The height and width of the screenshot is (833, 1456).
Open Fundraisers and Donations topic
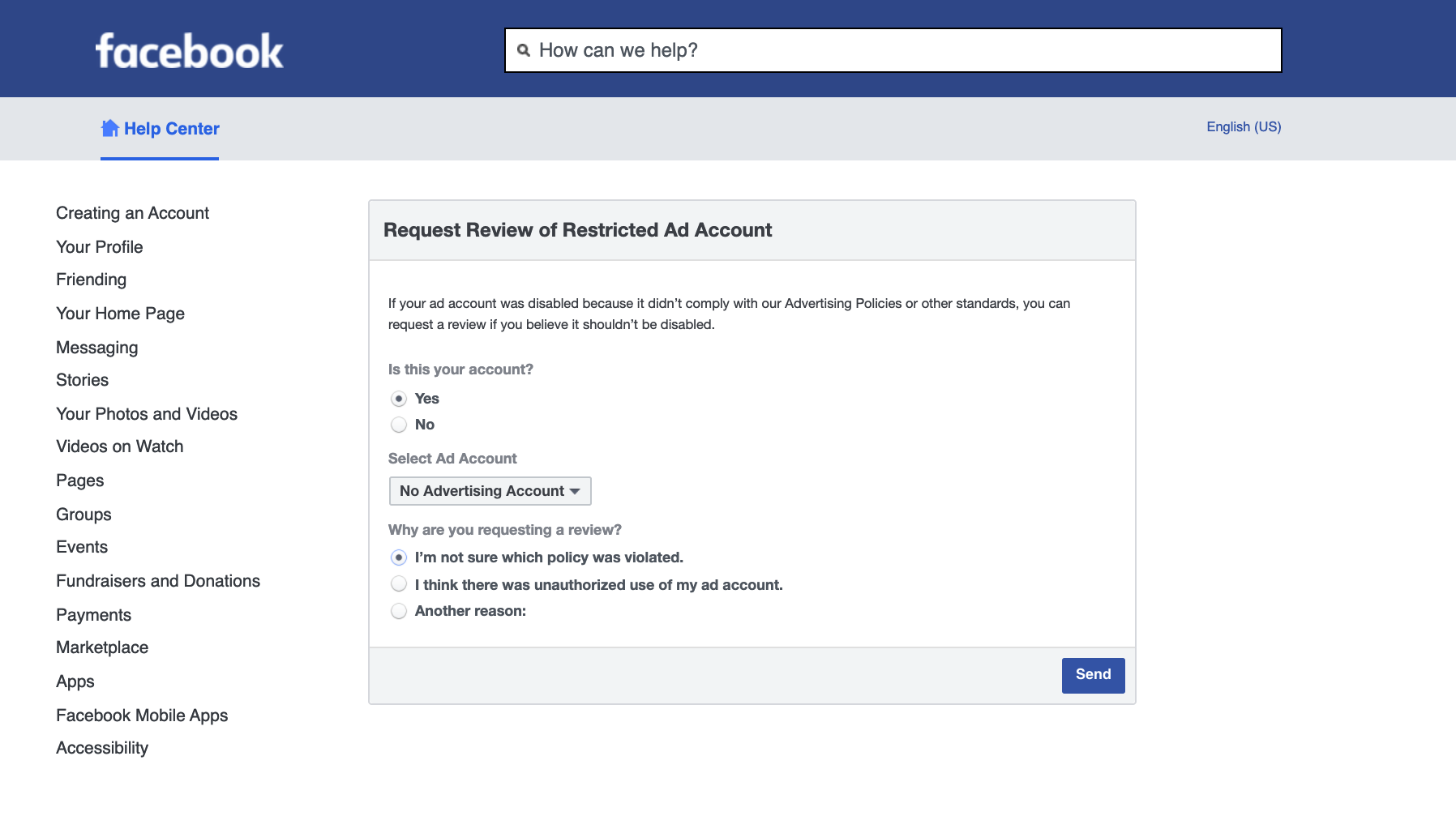pos(158,581)
